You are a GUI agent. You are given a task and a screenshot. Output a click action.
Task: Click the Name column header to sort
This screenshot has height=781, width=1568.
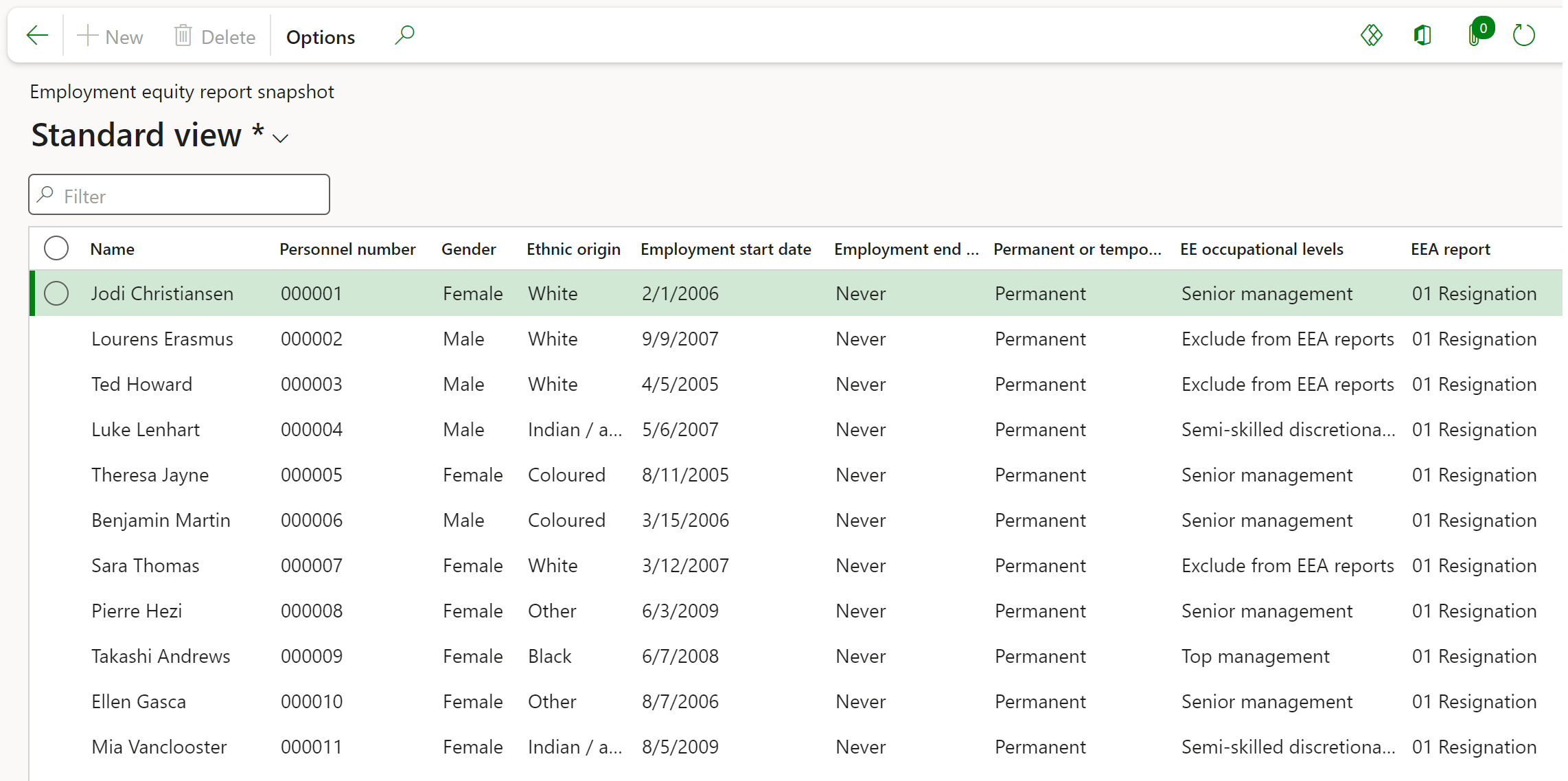click(x=112, y=248)
